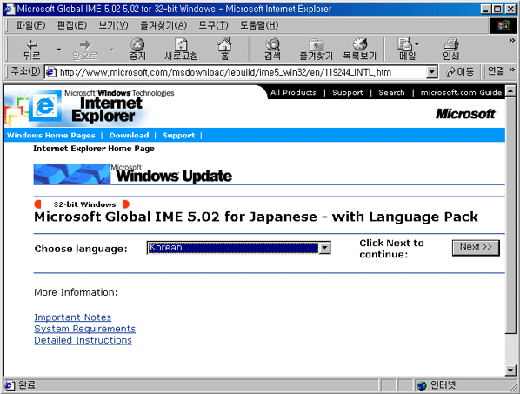Click All Products in top navigation
This screenshot has height=394, width=520.
[x=293, y=92]
